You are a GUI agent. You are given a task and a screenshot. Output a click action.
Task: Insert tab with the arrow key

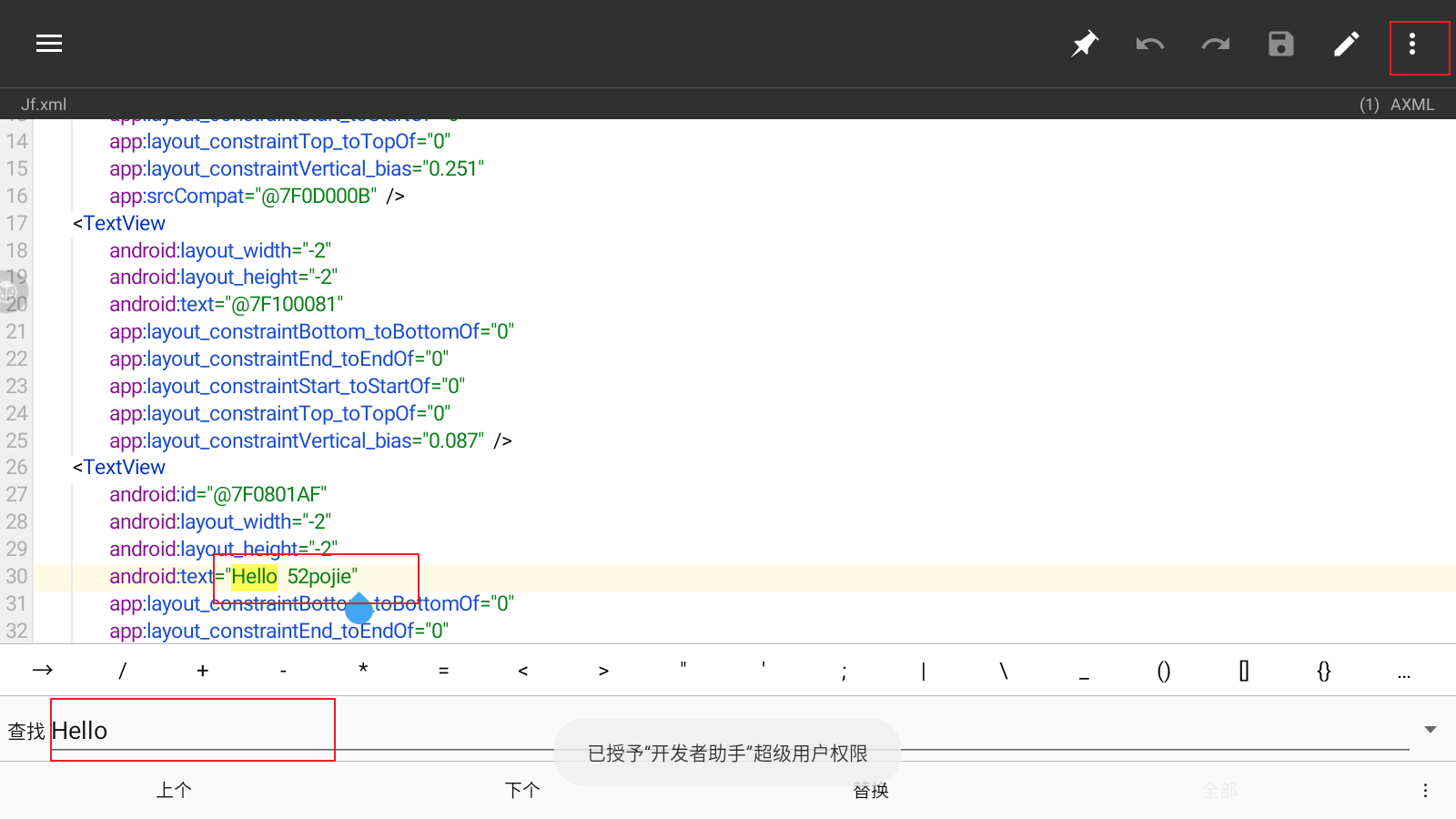pos(43,671)
